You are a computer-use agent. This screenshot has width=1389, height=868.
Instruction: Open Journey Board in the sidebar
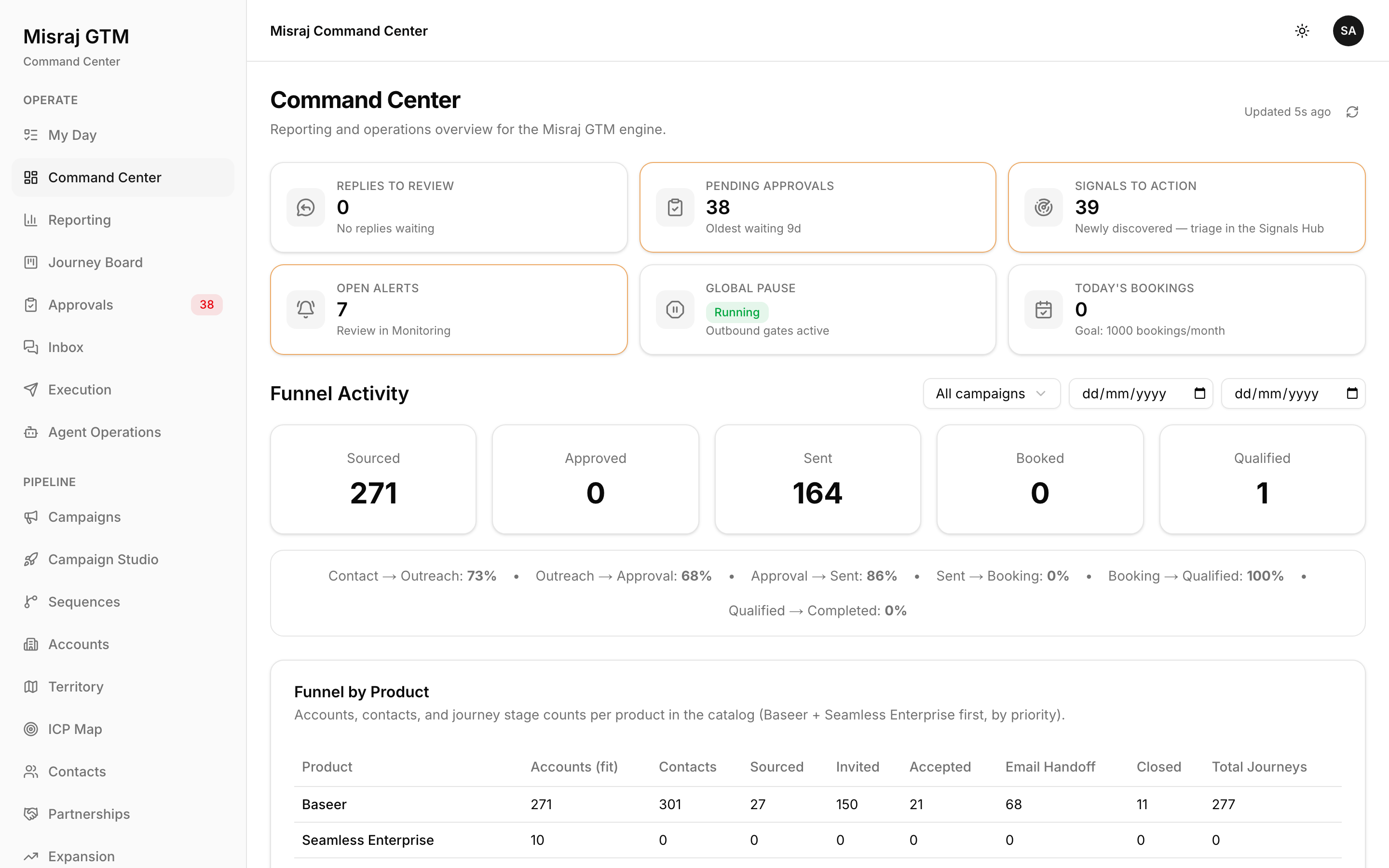click(123, 262)
